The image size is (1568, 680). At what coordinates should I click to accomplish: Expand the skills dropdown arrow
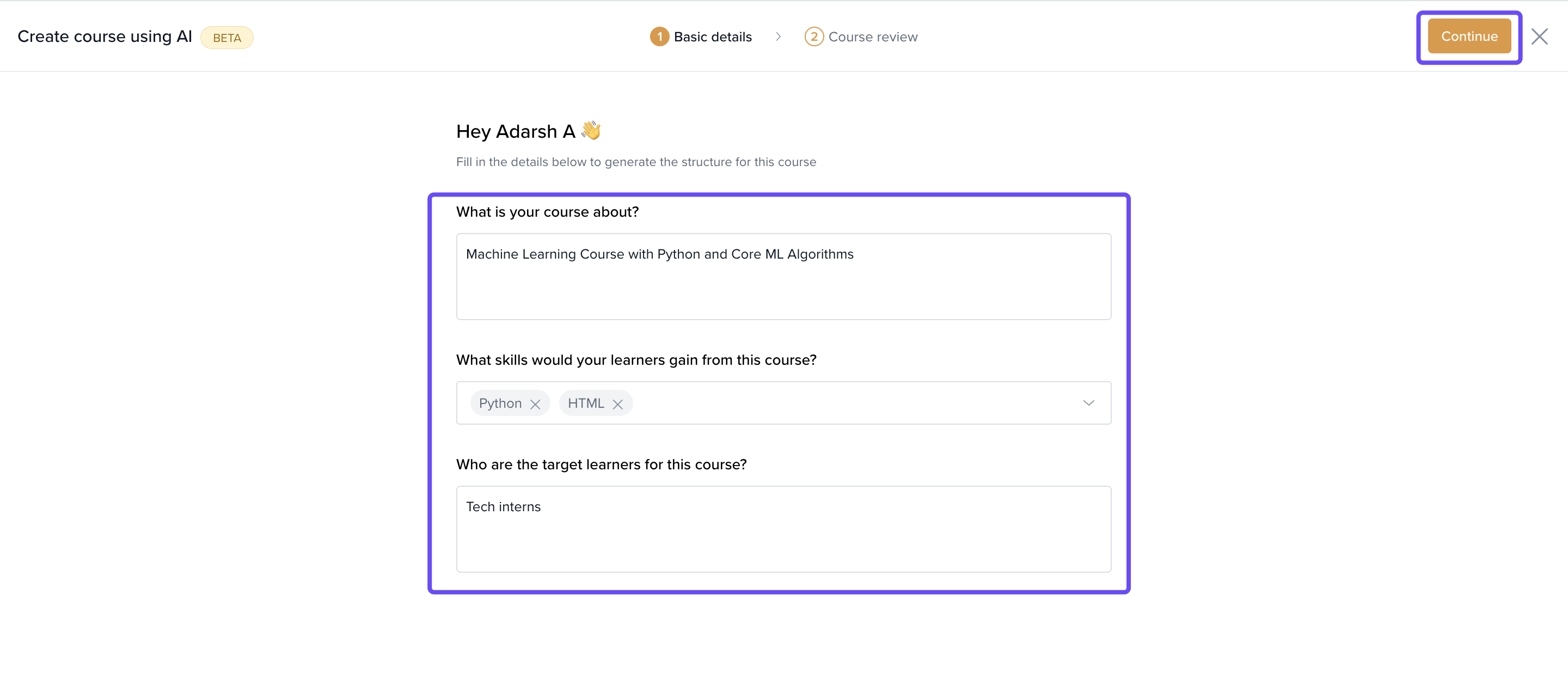pyautogui.click(x=1088, y=403)
